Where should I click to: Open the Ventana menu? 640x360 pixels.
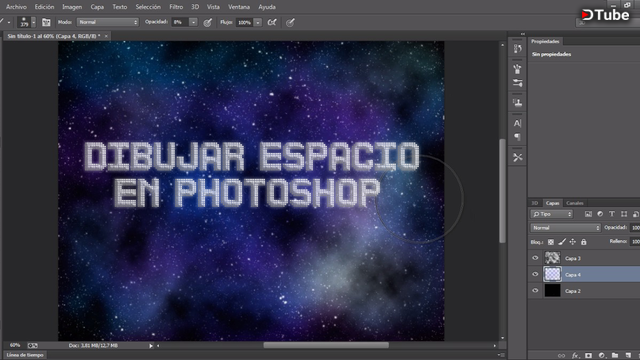tap(239, 7)
